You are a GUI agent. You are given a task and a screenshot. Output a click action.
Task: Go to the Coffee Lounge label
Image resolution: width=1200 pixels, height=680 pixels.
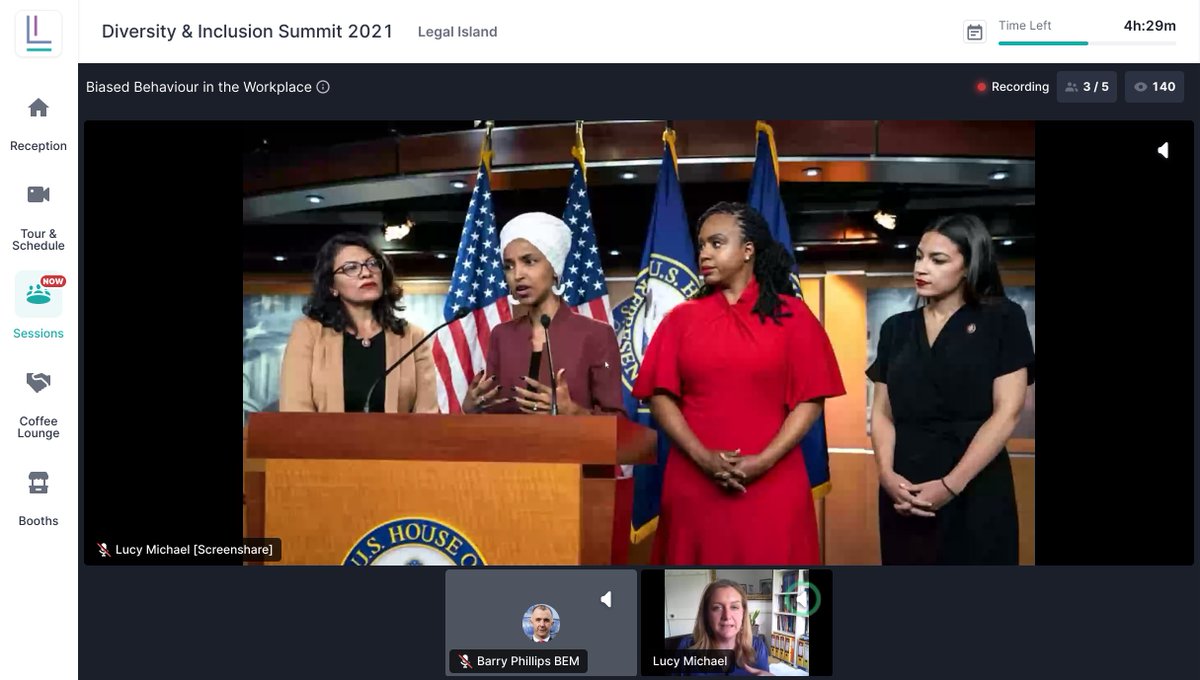coord(38,427)
